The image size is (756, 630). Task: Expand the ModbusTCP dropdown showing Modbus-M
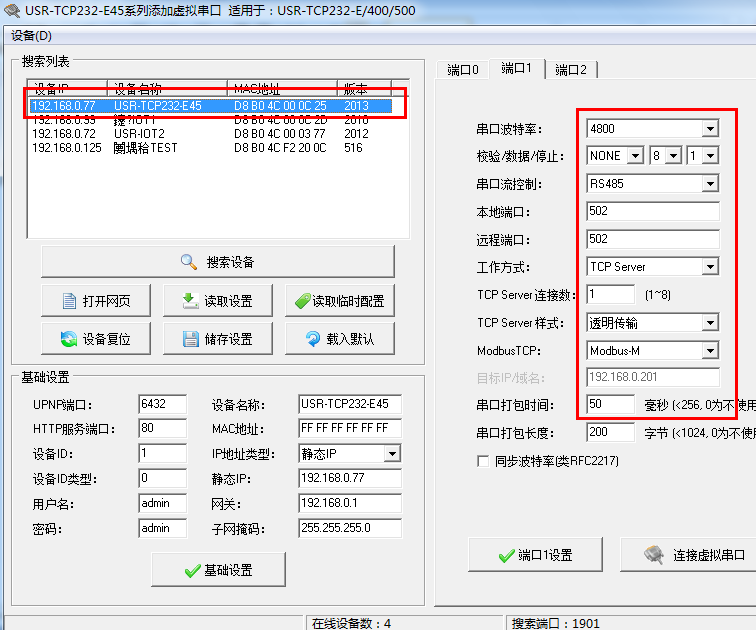point(709,351)
